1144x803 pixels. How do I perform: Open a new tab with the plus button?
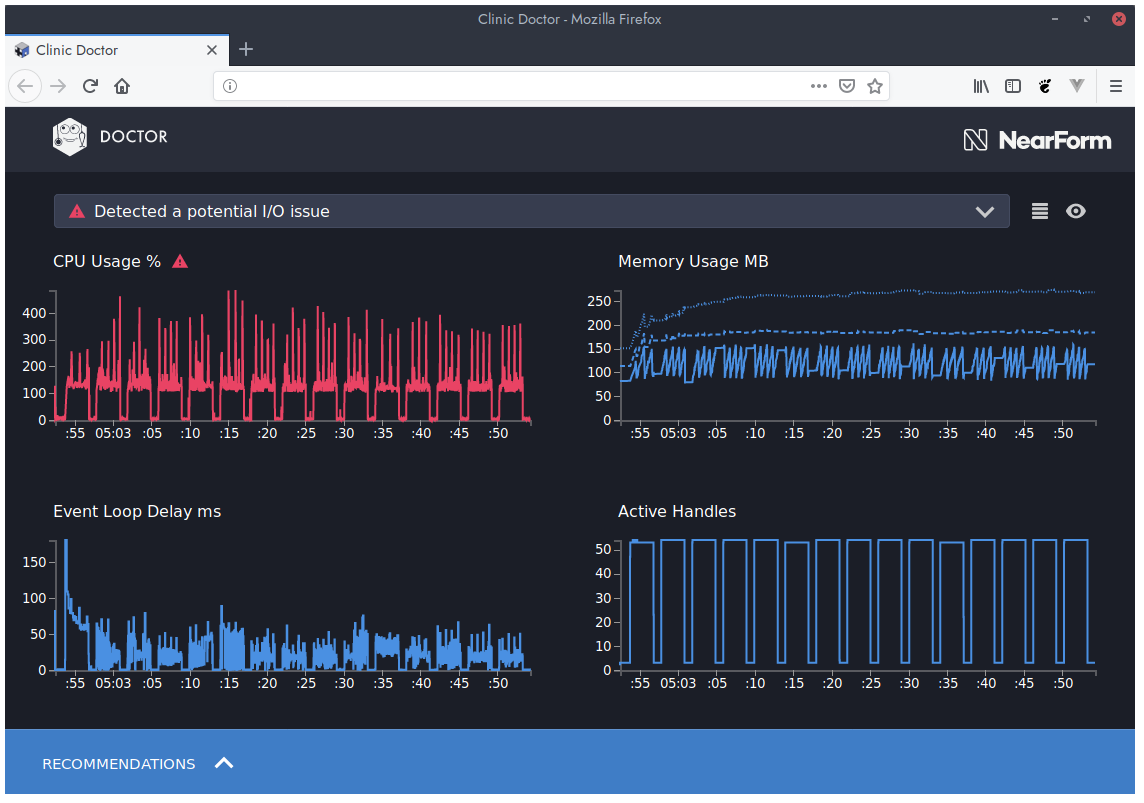[246, 50]
